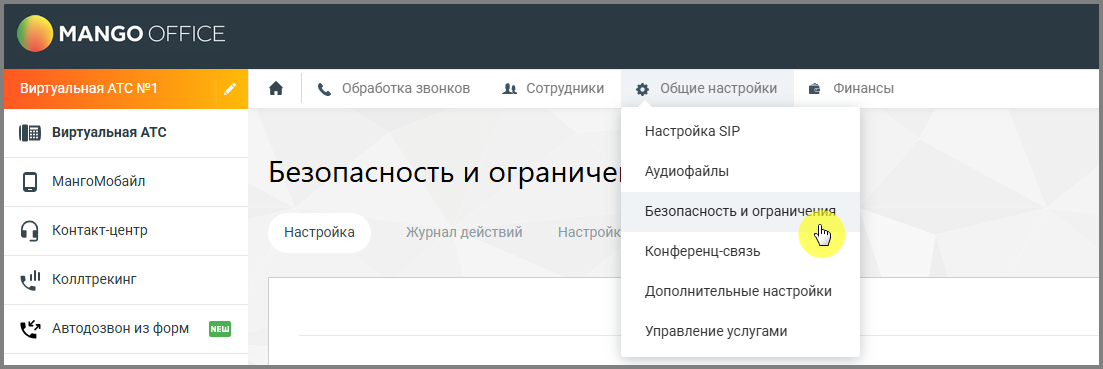Click the desk phone icon for Виртуальная АТС
1103x369 pixels.
(30, 133)
